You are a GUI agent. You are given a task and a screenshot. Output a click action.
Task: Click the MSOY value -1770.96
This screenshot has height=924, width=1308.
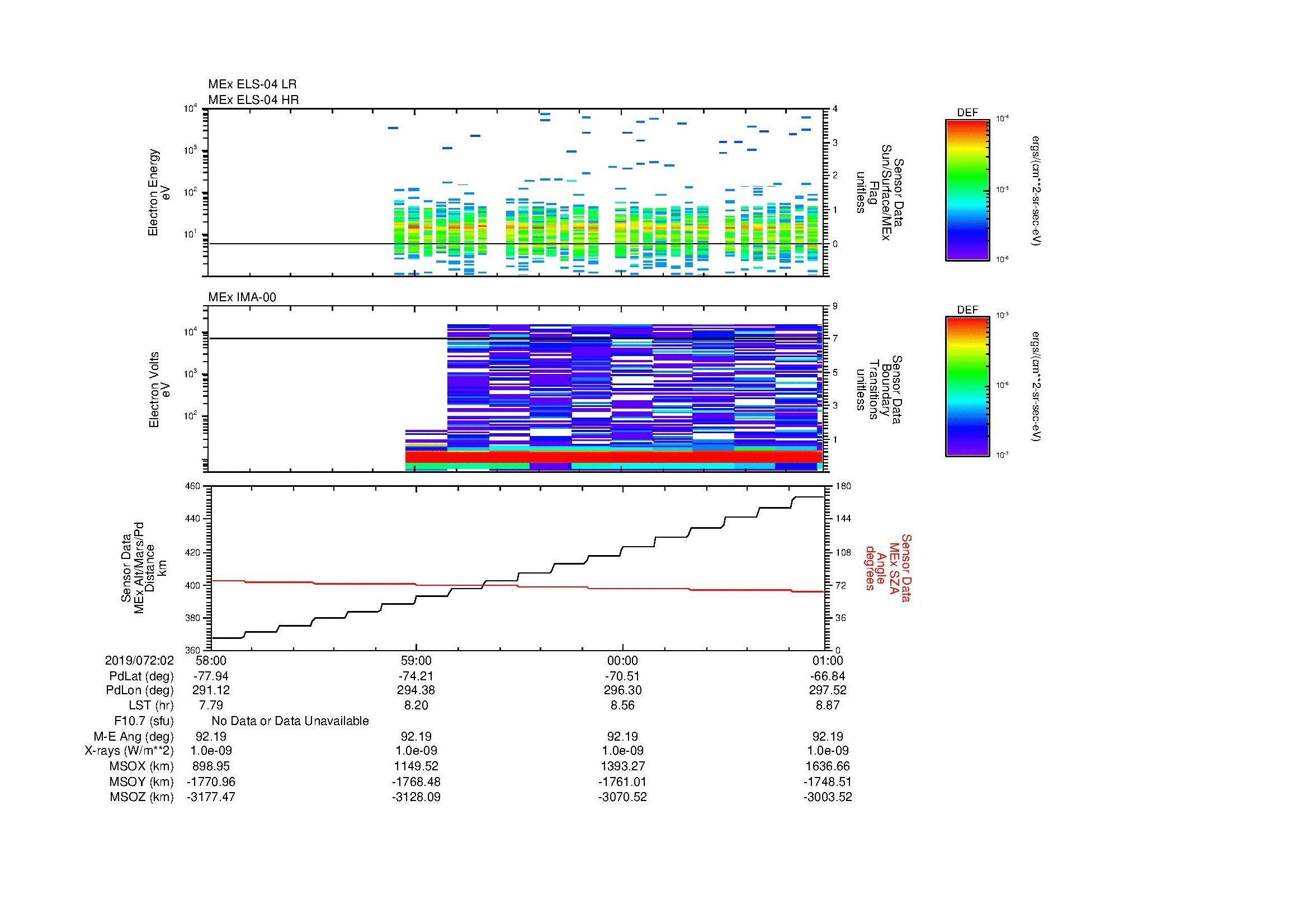[211, 781]
